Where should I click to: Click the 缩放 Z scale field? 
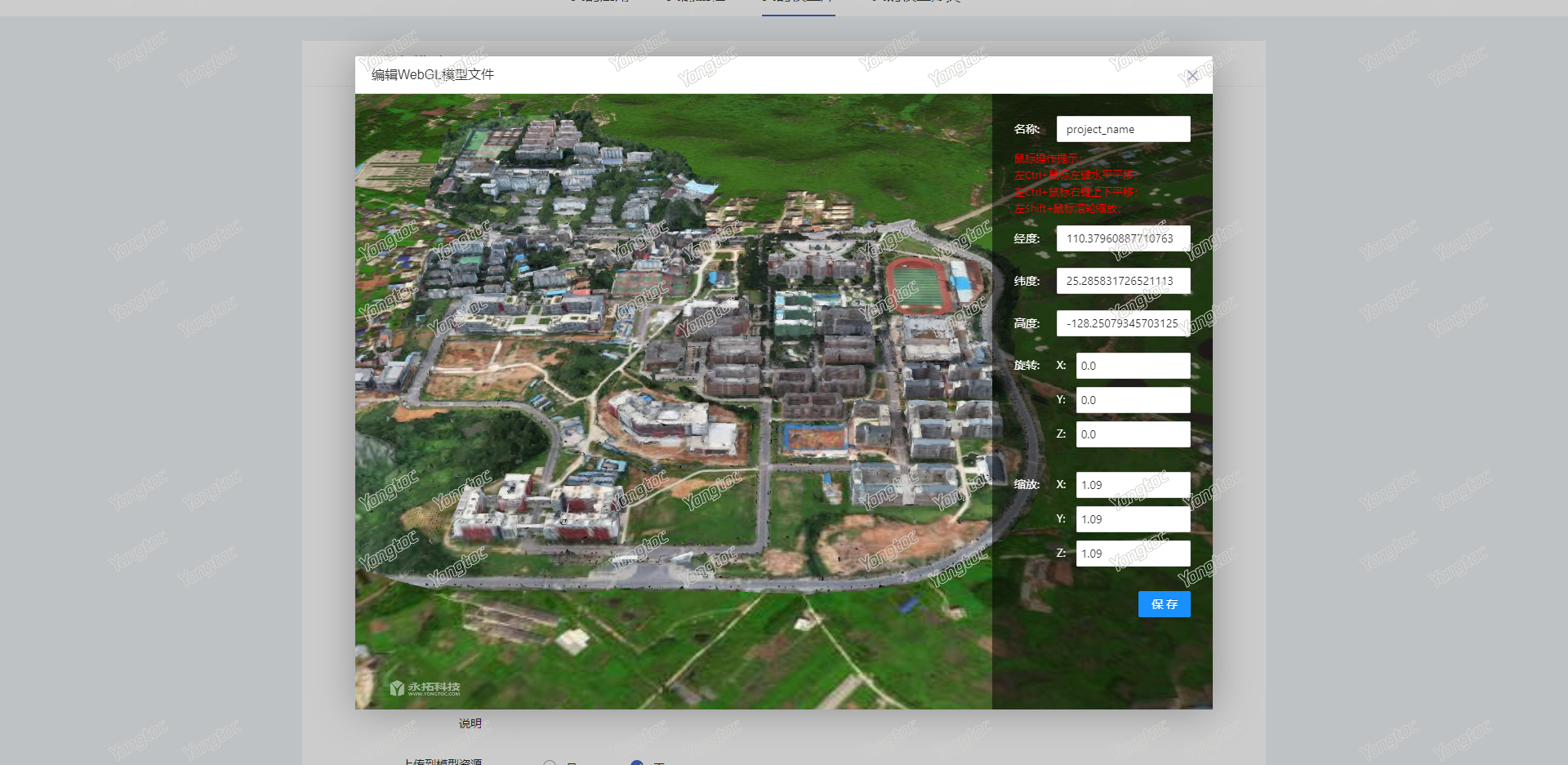[1133, 554]
